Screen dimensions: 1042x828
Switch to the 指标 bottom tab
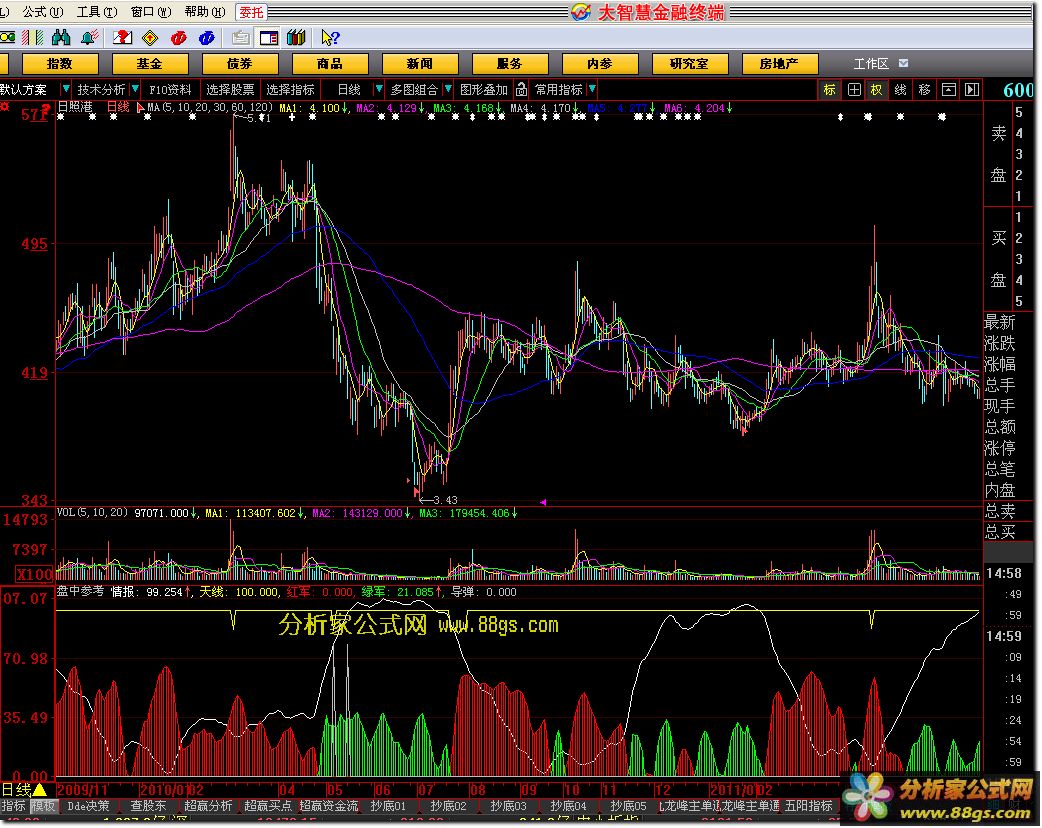[x=13, y=806]
